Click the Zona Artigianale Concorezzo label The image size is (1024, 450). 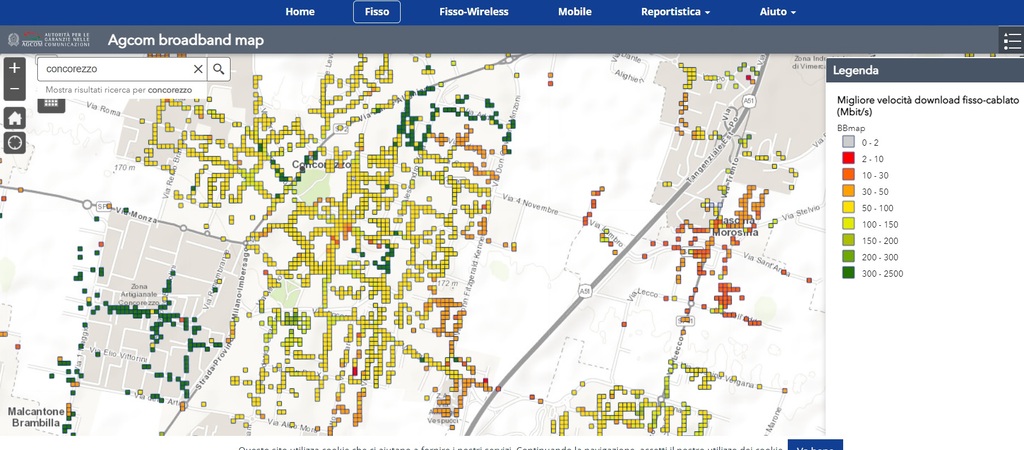coord(140,295)
